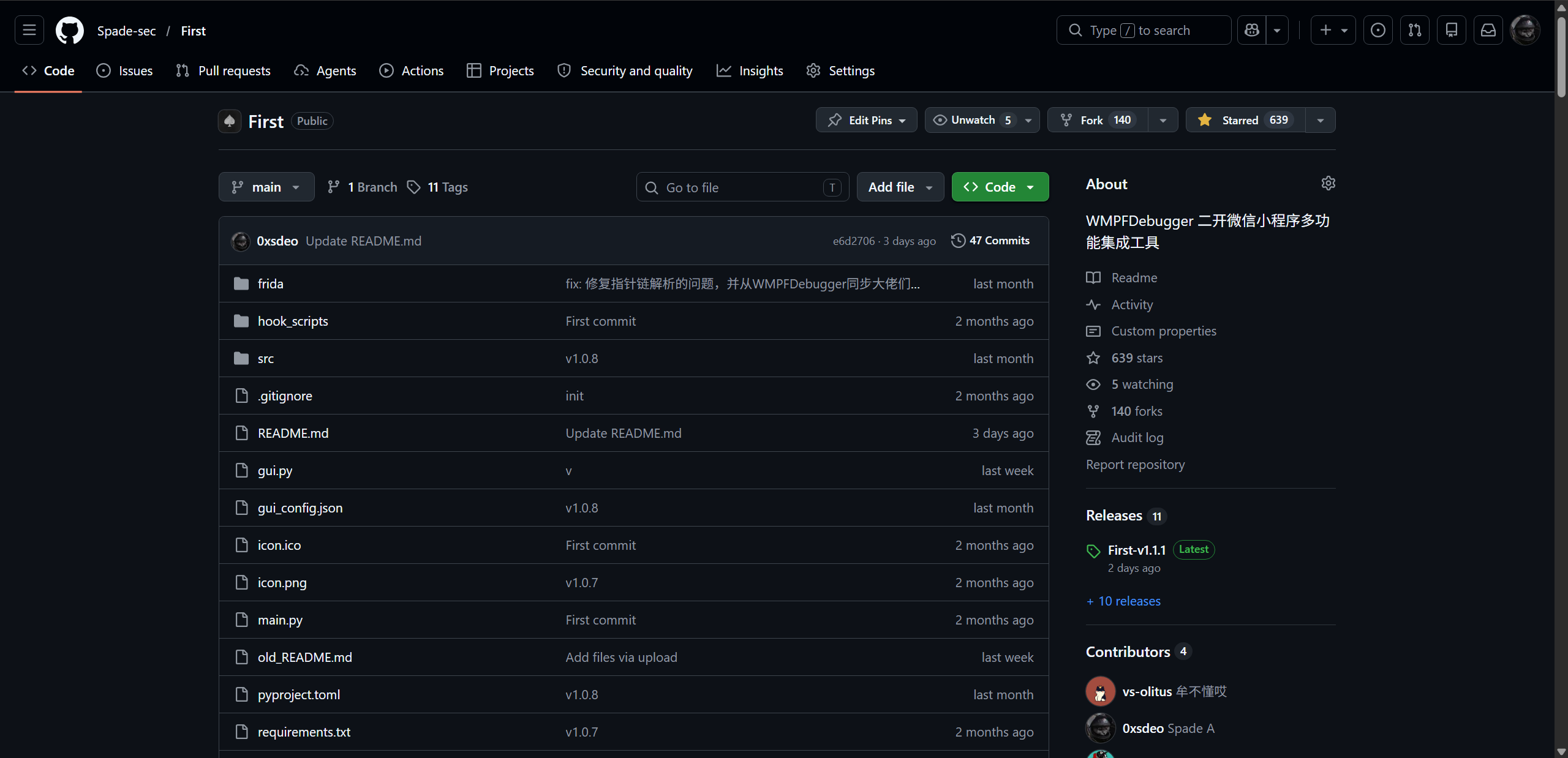
Task: Open the Security and quality tab
Action: click(x=625, y=70)
